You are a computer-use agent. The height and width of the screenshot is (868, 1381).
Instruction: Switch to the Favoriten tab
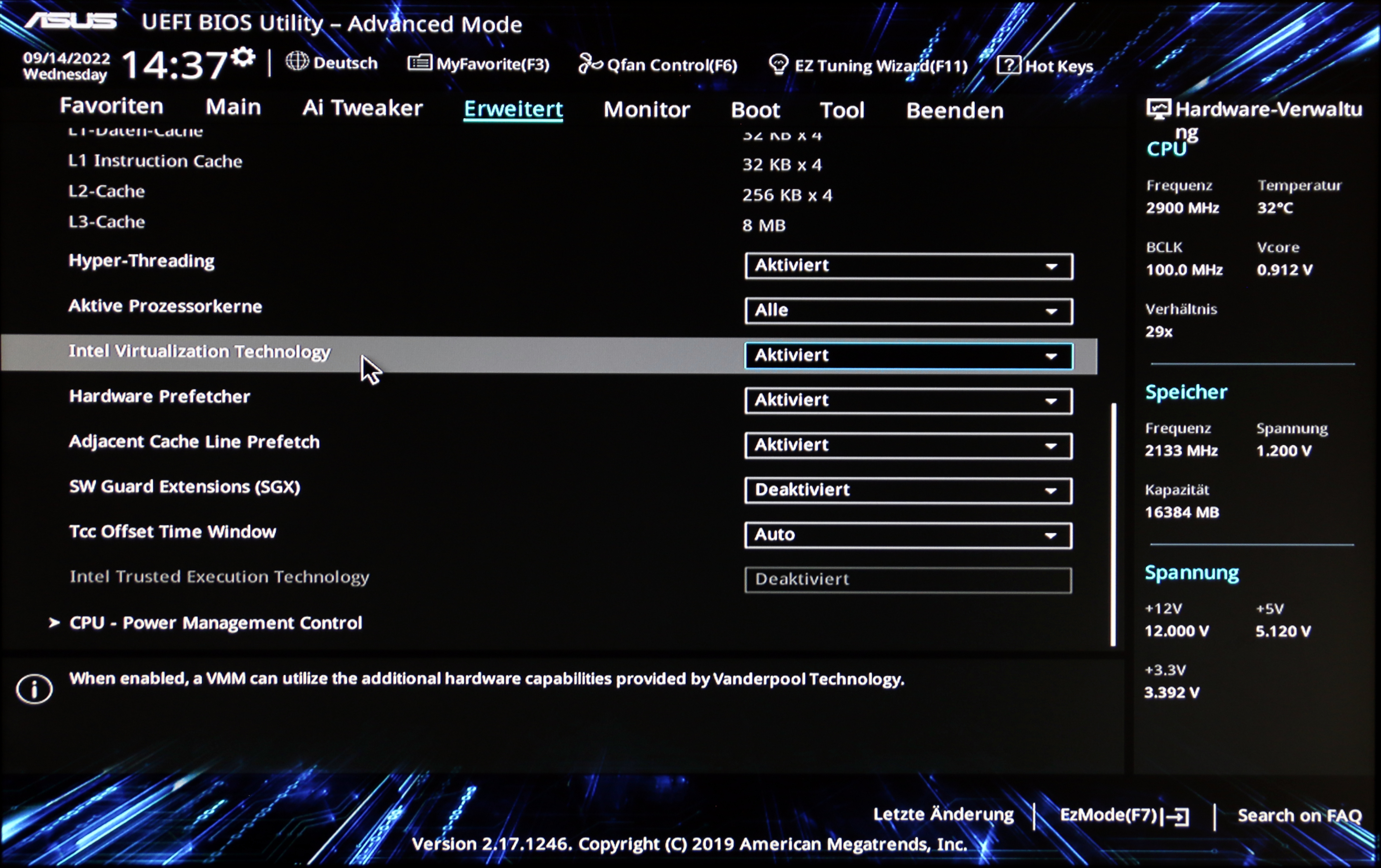[112, 107]
